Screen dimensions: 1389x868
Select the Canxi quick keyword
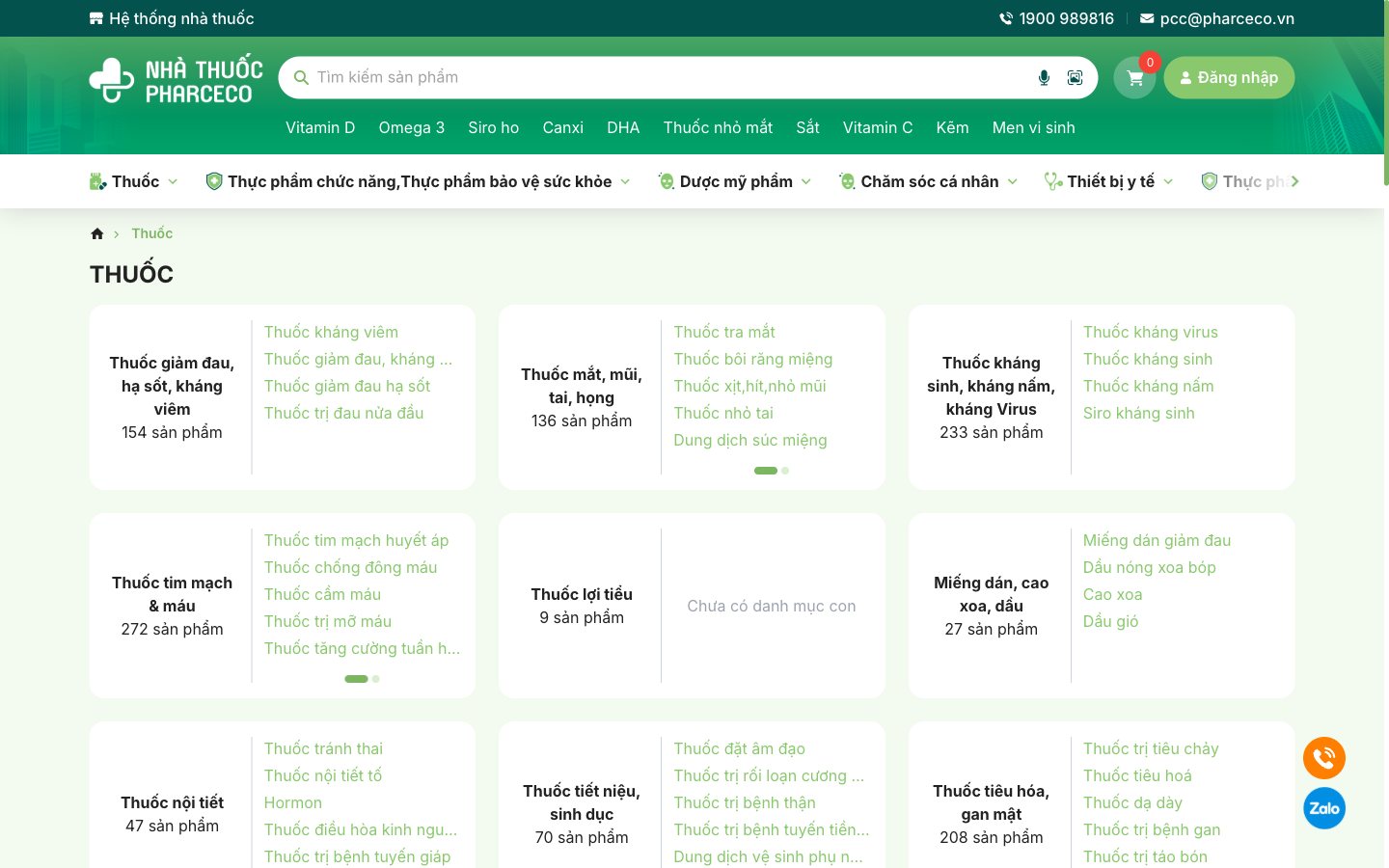pyautogui.click(x=563, y=127)
